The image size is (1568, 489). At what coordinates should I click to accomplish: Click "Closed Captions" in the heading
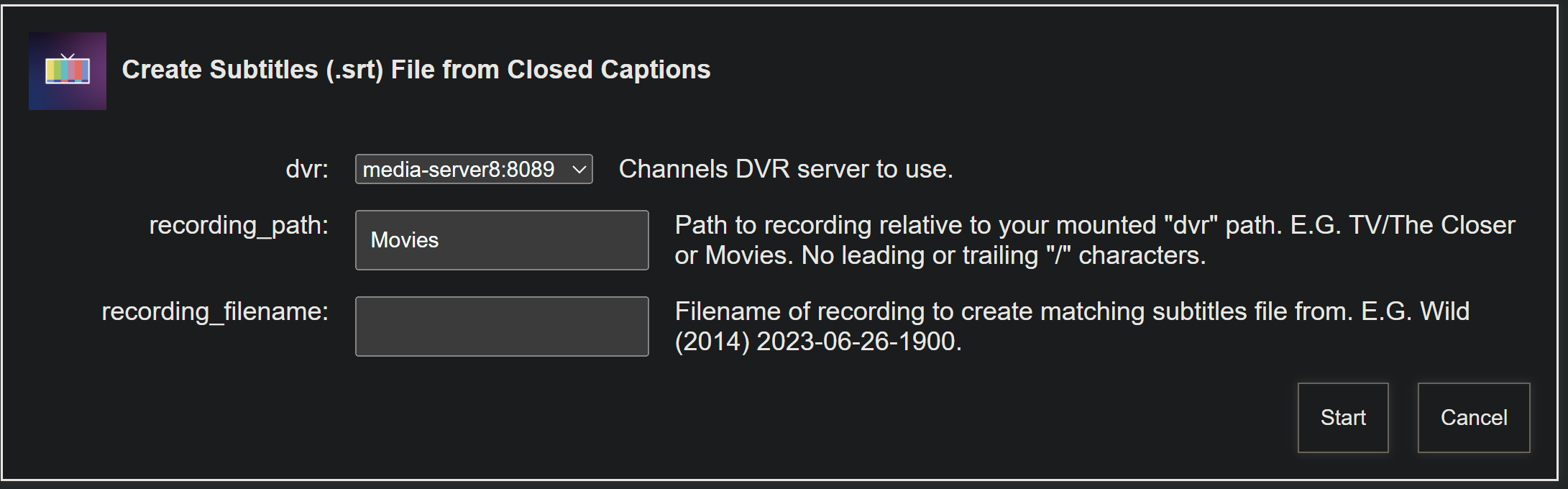(x=608, y=70)
